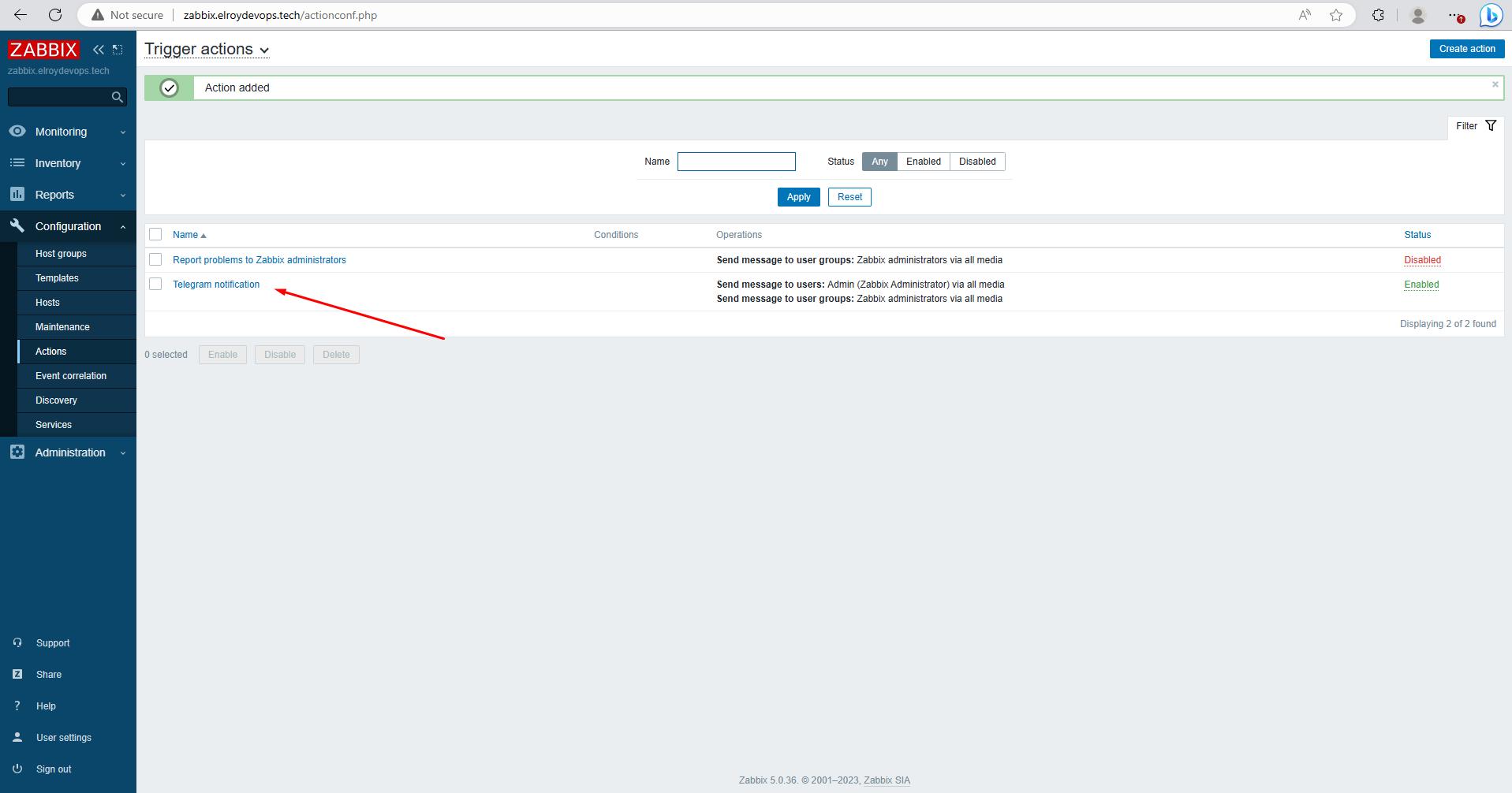Check the Telegram notification row checkbox
The width and height of the screenshot is (1512, 793).
[x=155, y=284]
